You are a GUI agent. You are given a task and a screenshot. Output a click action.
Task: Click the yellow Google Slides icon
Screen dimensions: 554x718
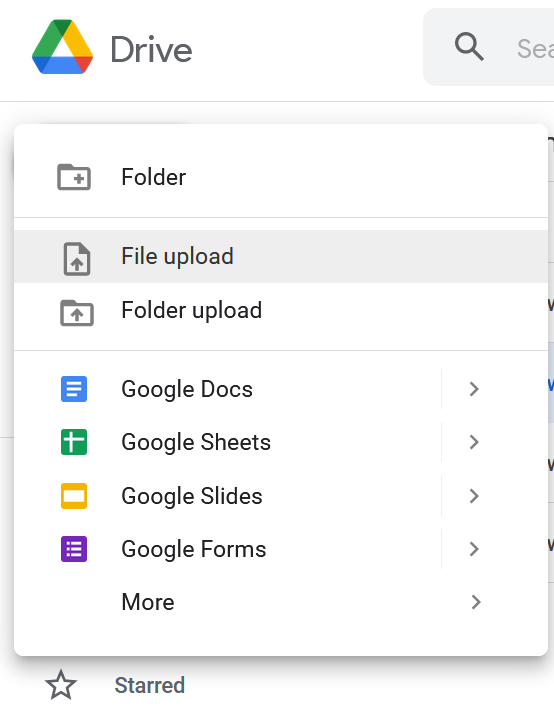[74, 496]
